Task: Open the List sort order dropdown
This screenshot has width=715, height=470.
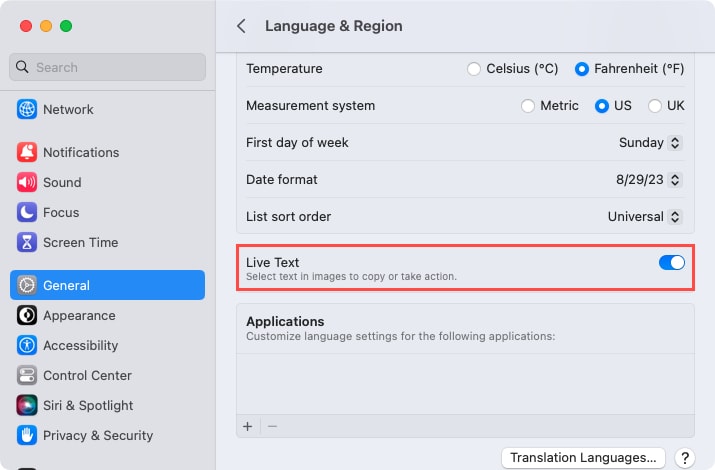Action: tap(645, 217)
